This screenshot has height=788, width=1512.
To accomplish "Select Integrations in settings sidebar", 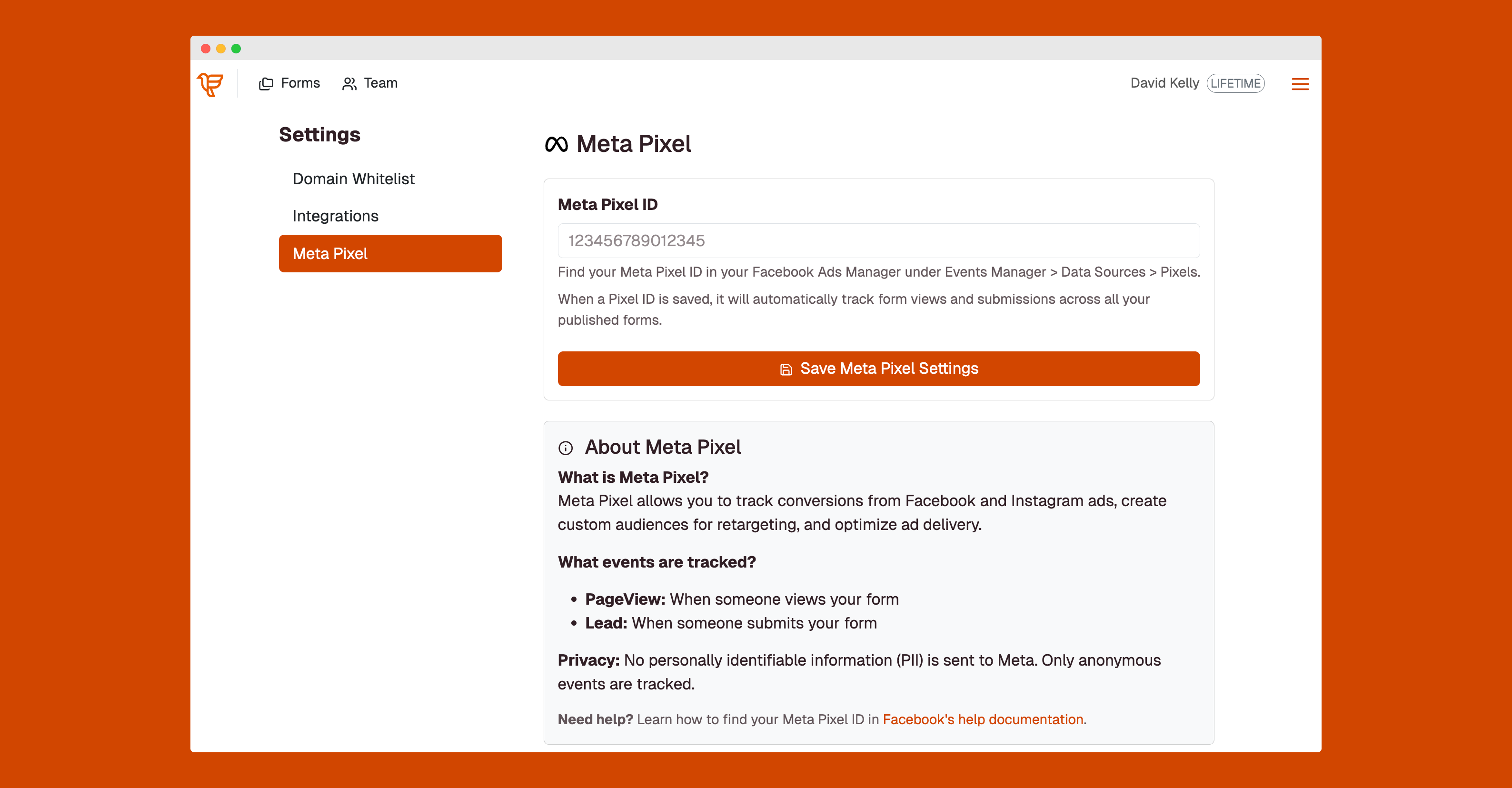I will pos(335,216).
